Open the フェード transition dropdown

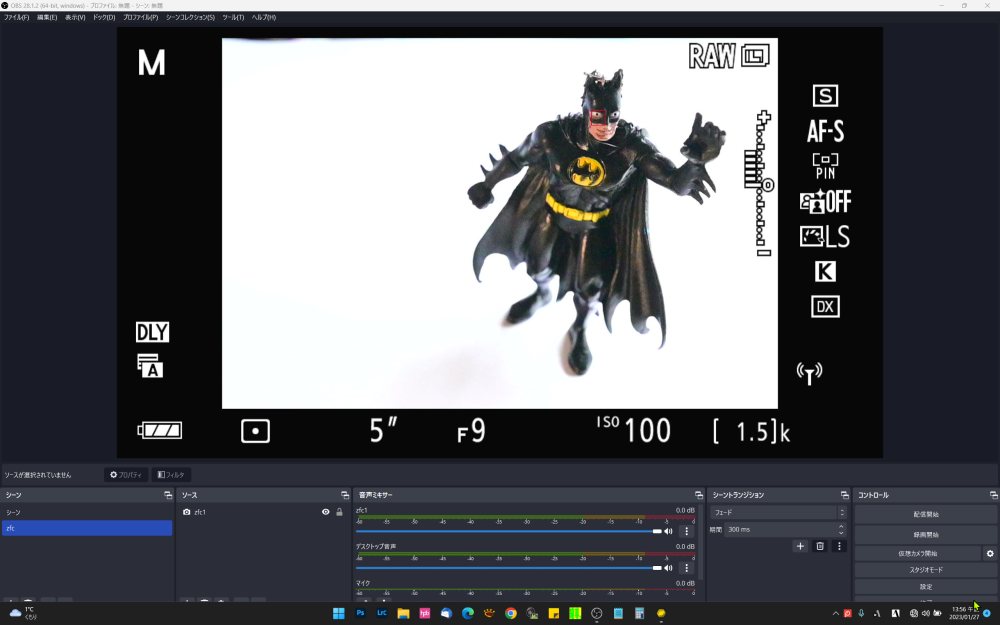tap(778, 512)
